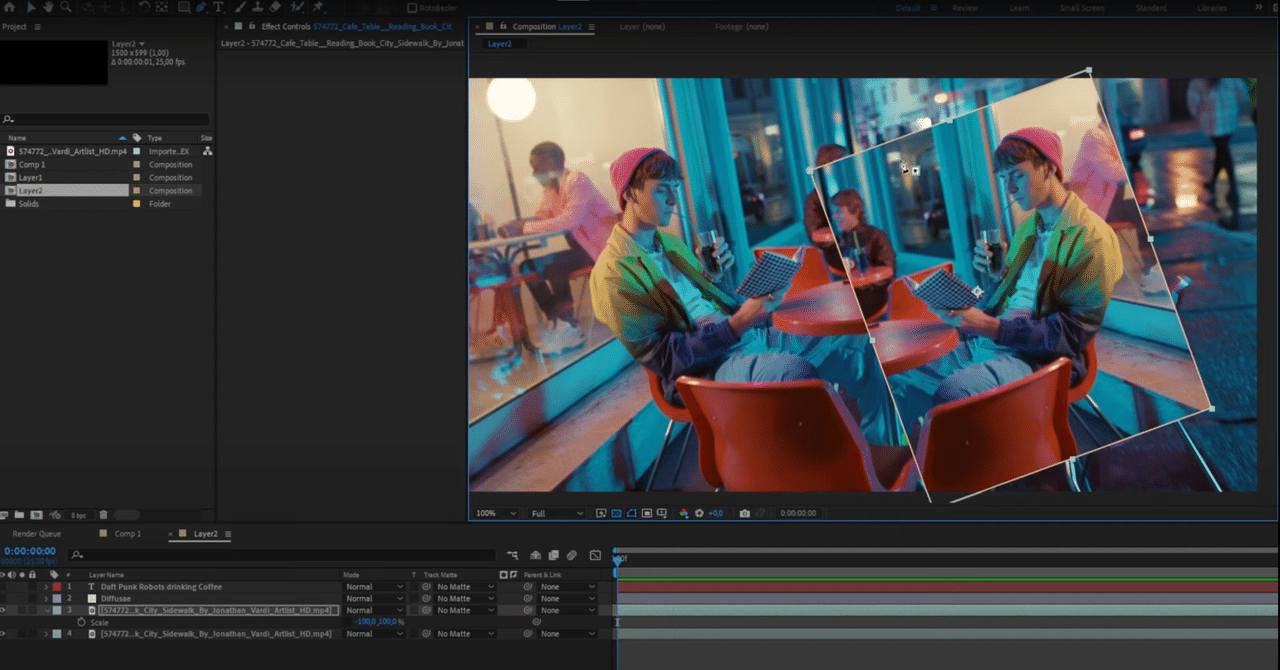Select the Roto Brush tool
The image size is (1280, 670).
tap(298, 8)
